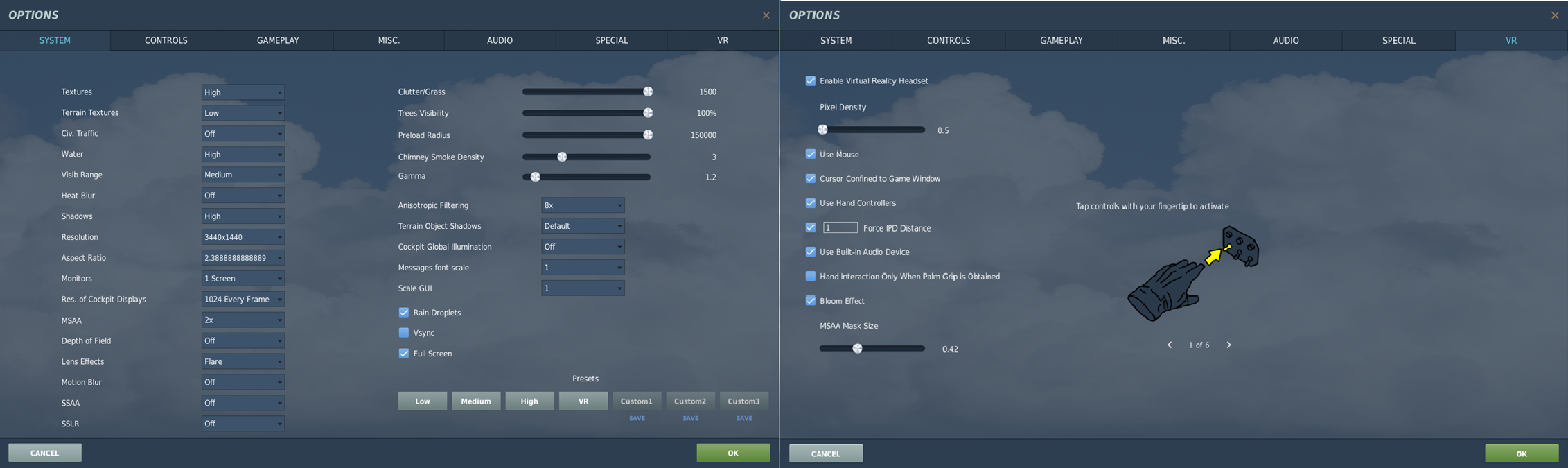Open the Visib Range dropdown
Viewport: 1568px width, 468px height.
coord(243,175)
